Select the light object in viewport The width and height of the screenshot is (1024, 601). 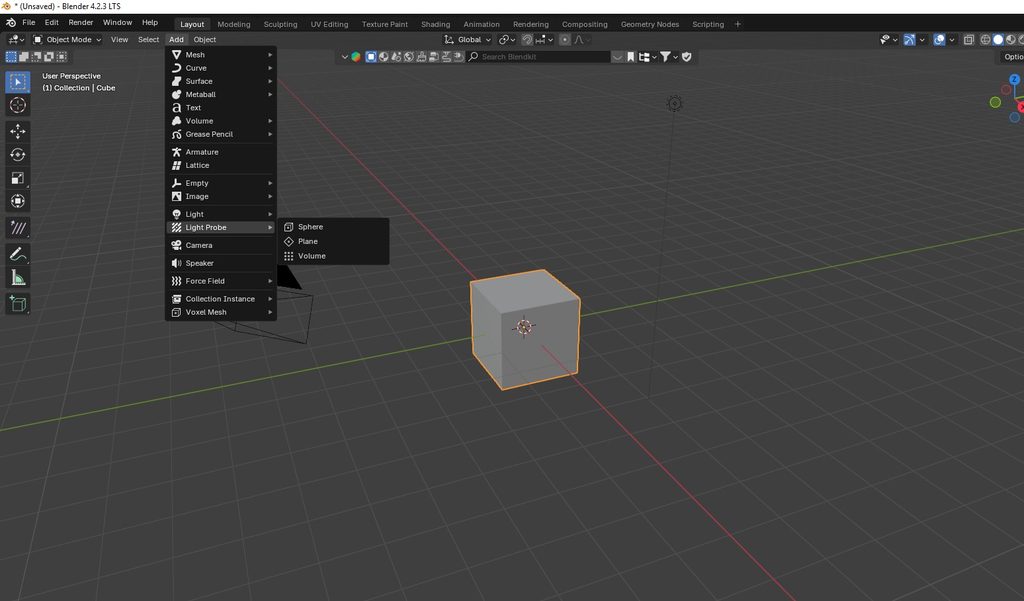(675, 103)
